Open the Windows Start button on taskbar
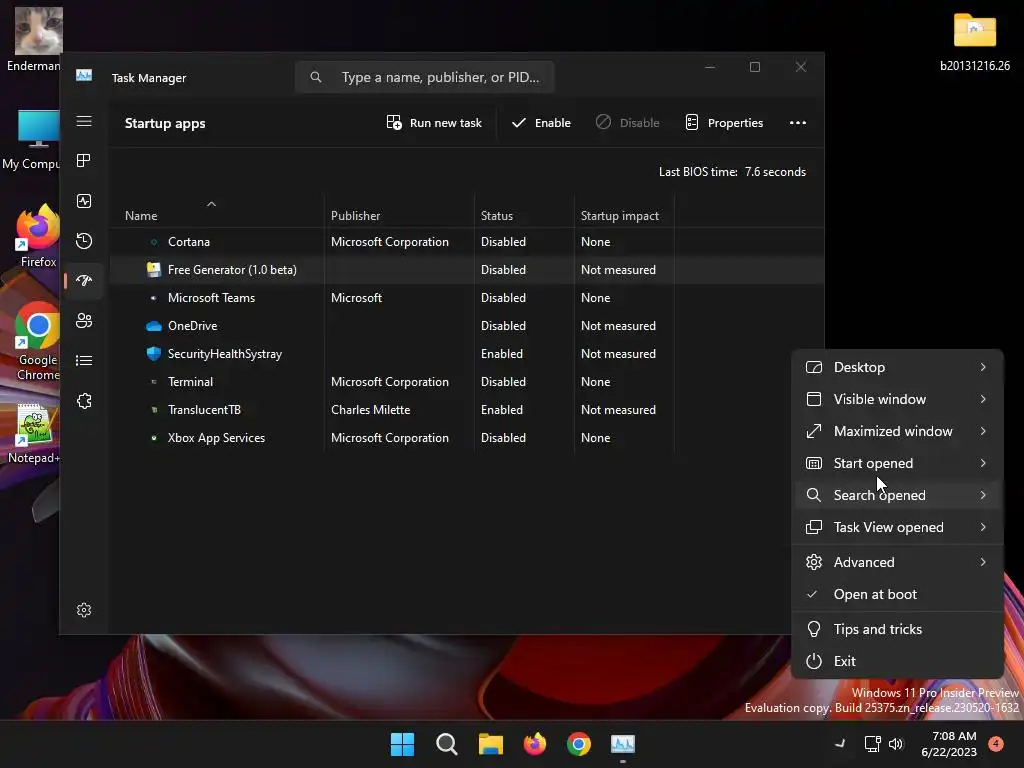1024x768 pixels. pyautogui.click(x=402, y=744)
